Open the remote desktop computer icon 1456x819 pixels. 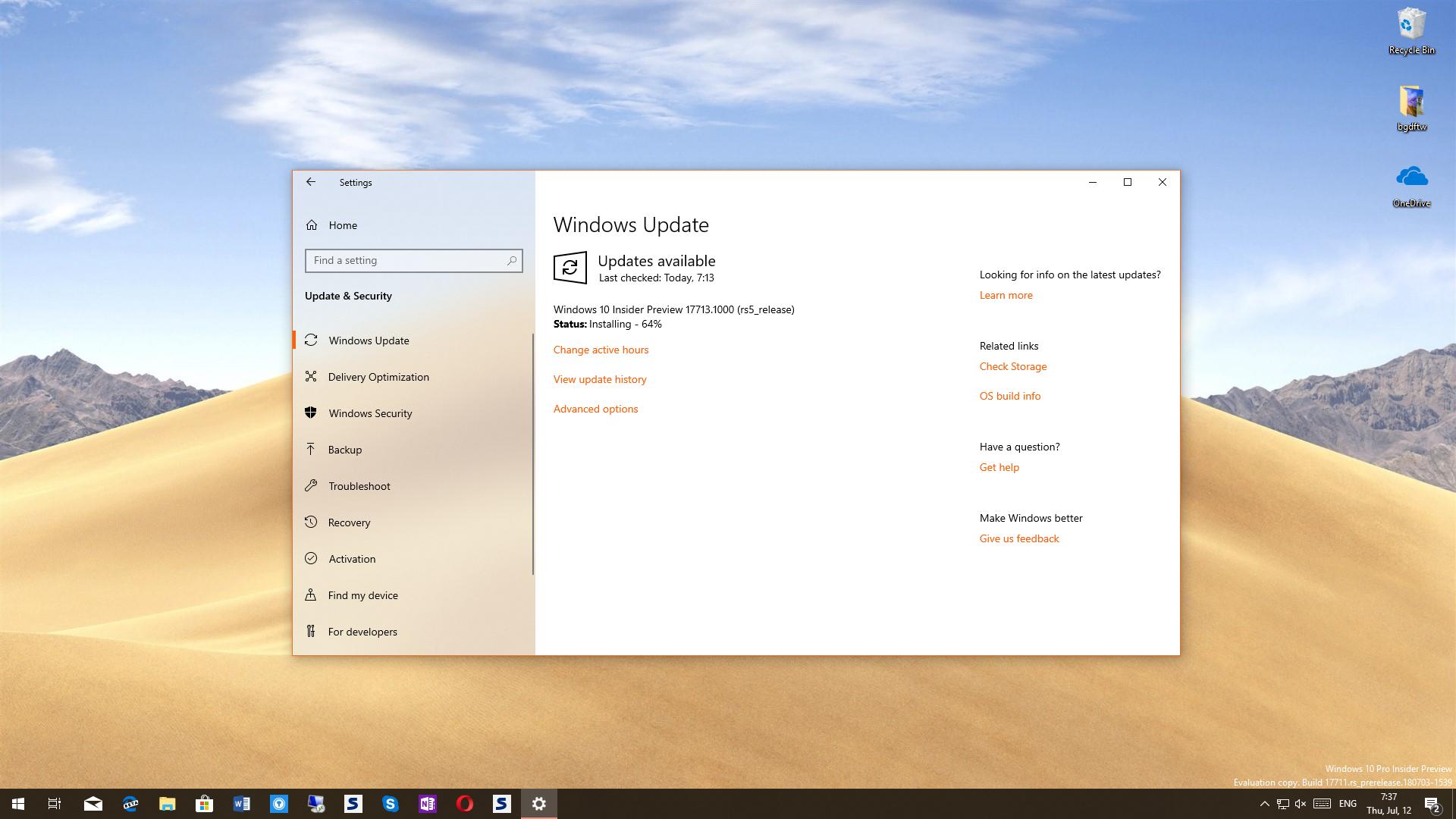coord(316,804)
